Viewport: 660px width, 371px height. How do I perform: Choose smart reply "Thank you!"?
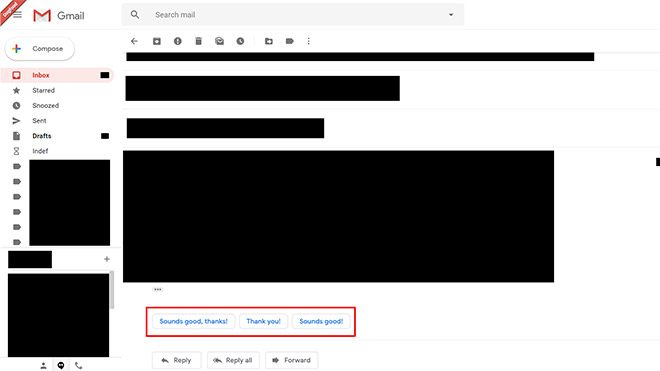click(x=263, y=321)
